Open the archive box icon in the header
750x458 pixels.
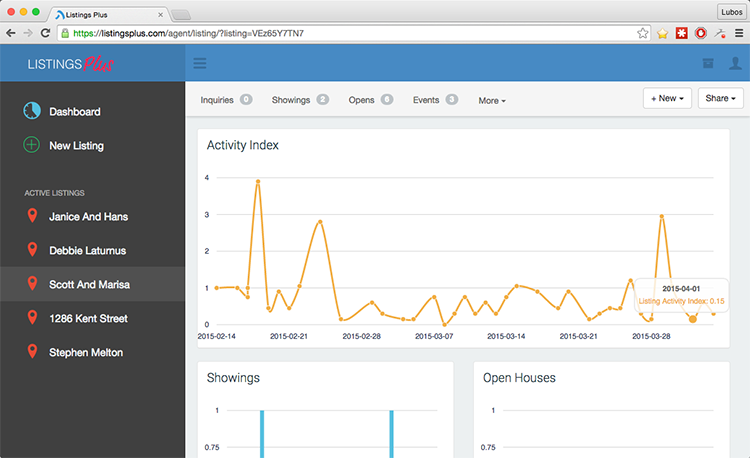tap(708, 63)
